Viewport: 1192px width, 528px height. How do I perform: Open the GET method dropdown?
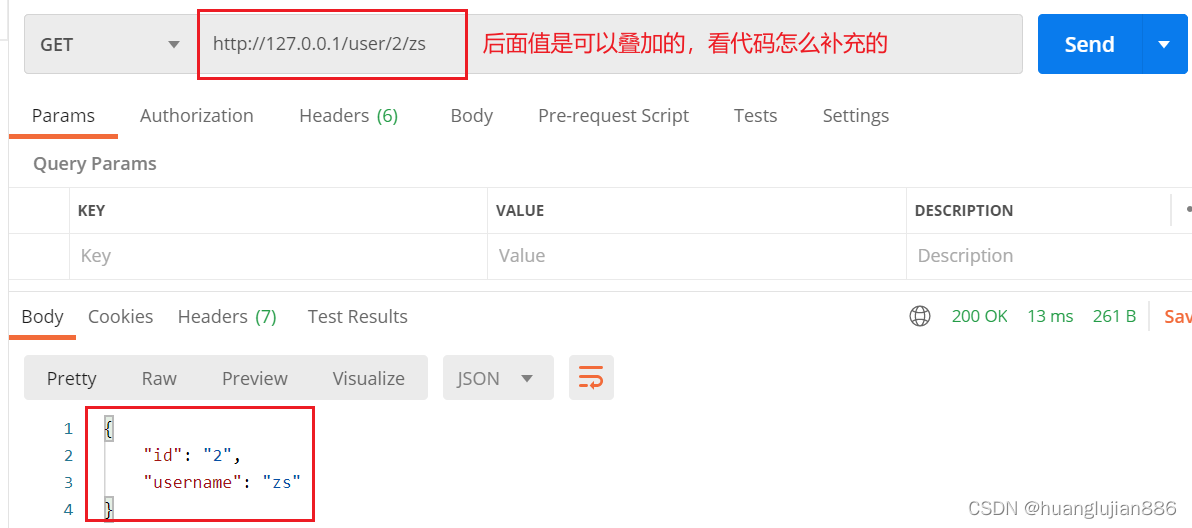(x=112, y=44)
